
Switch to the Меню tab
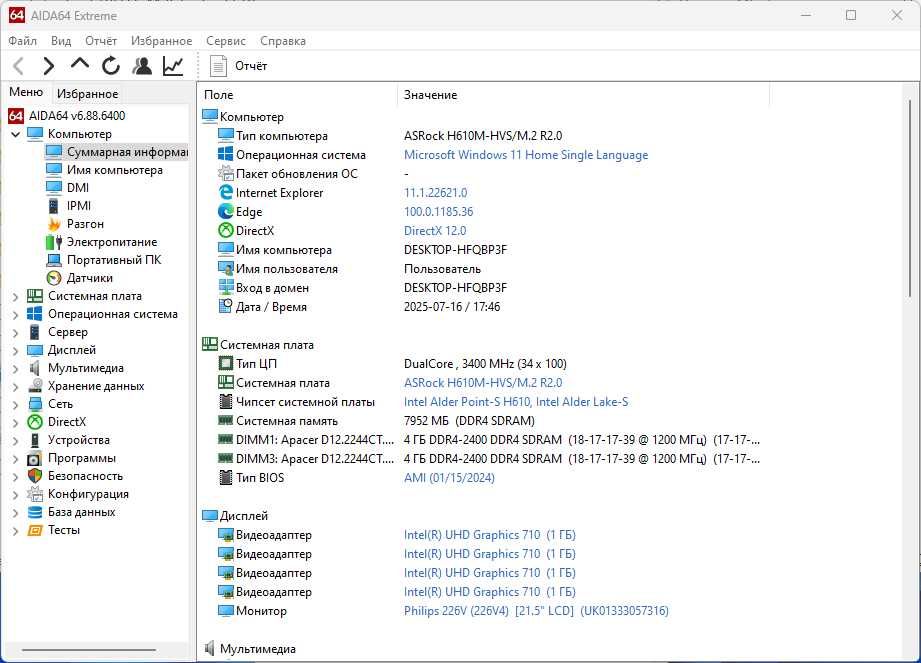click(x=26, y=92)
